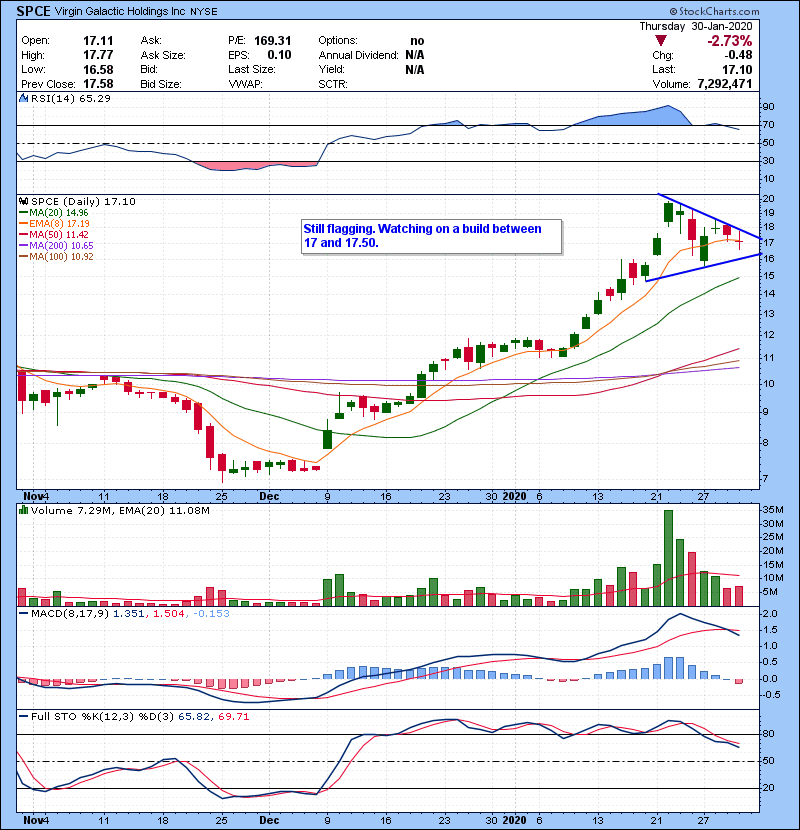
Task: Click the Volume value 7,292,471
Action: [725, 84]
